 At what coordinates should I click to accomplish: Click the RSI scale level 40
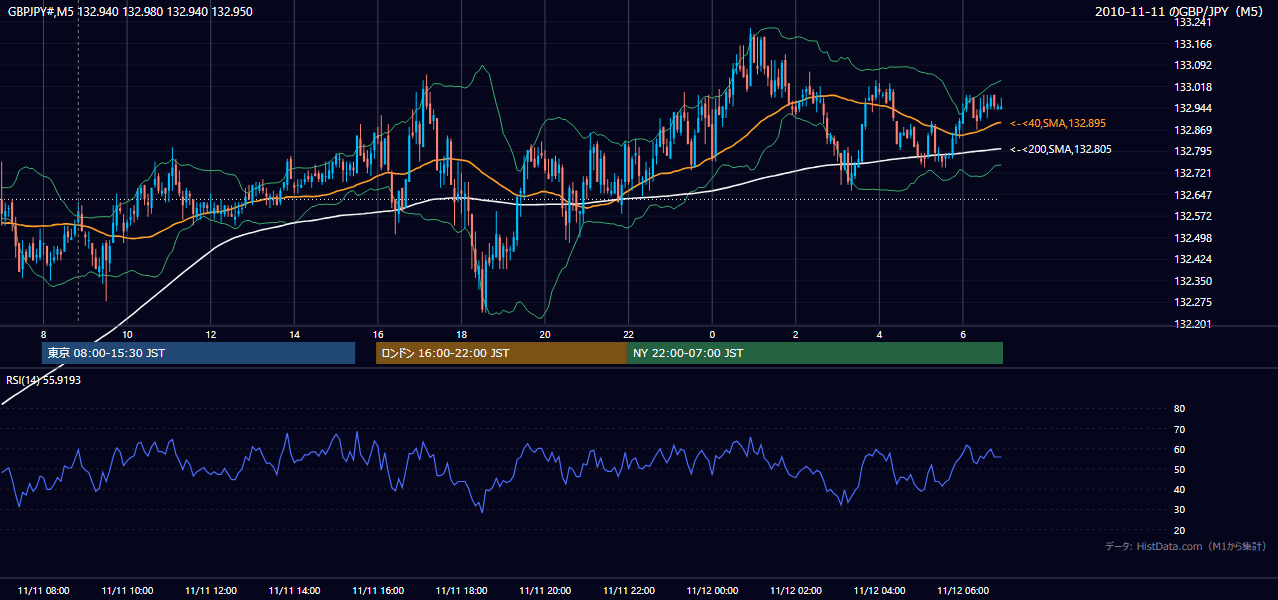(x=1179, y=489)
